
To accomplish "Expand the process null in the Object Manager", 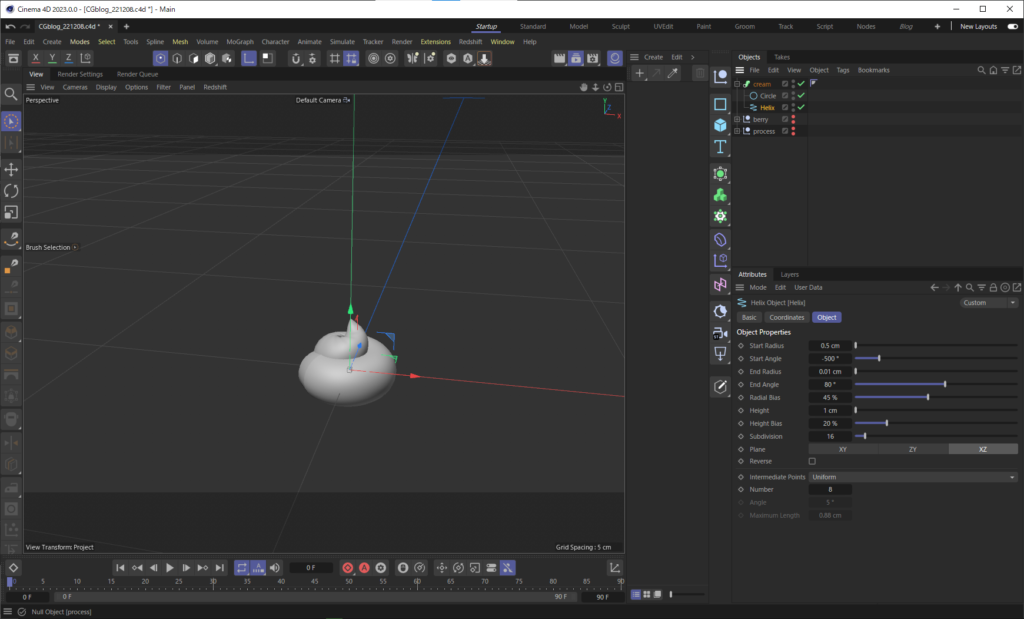I will 738,131.
